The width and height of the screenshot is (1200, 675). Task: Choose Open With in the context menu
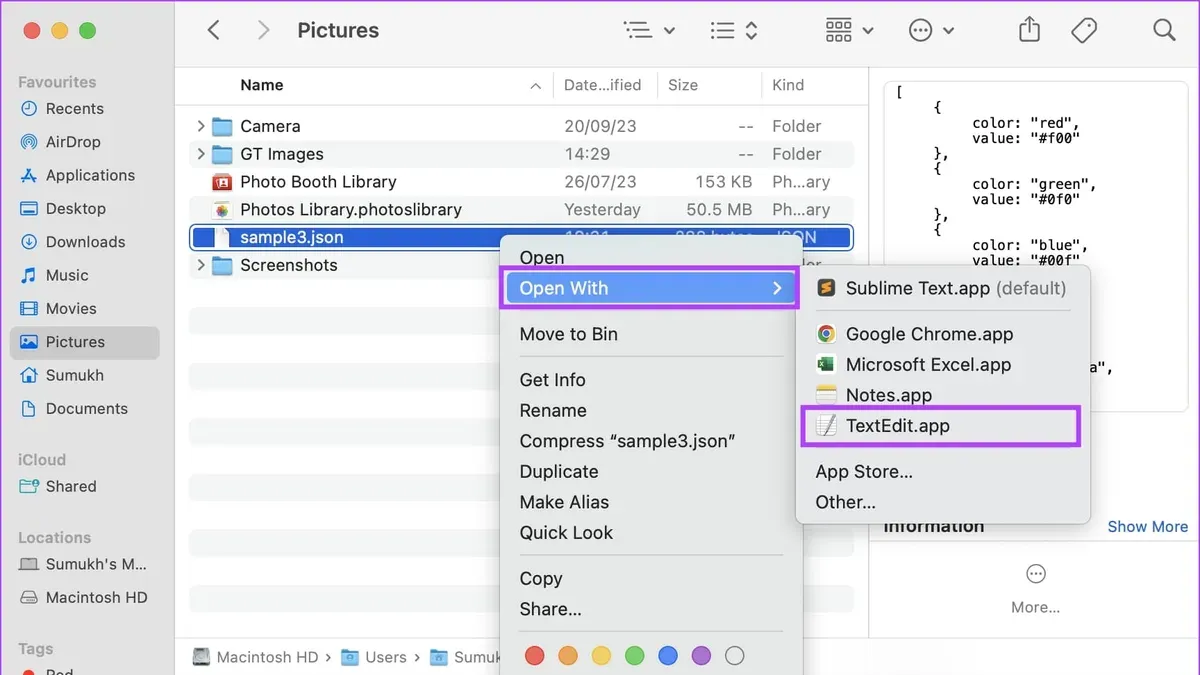(x=649, y=288)
